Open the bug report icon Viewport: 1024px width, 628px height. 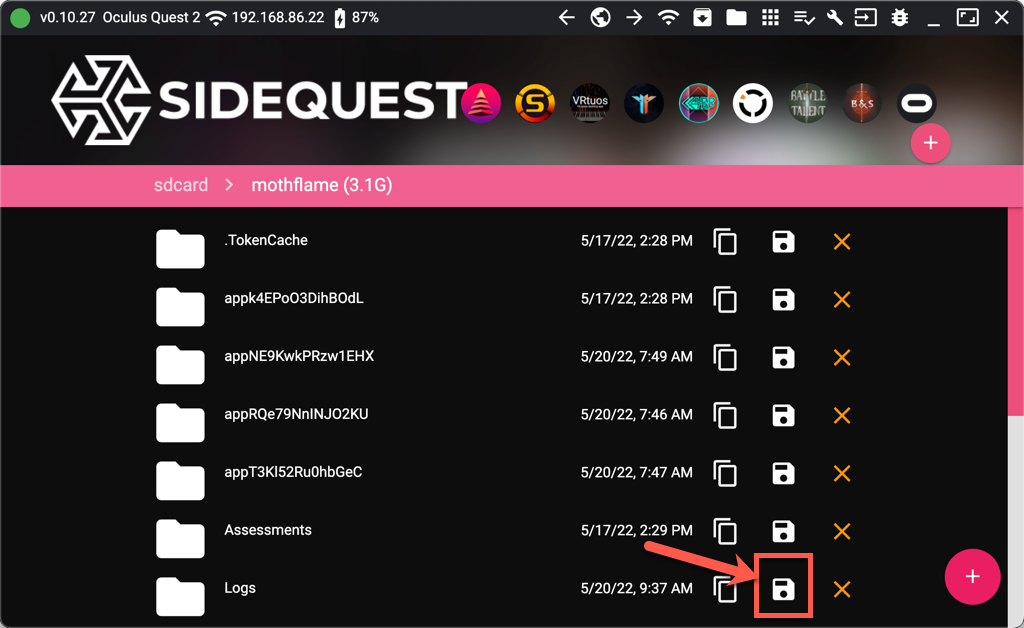900,18
